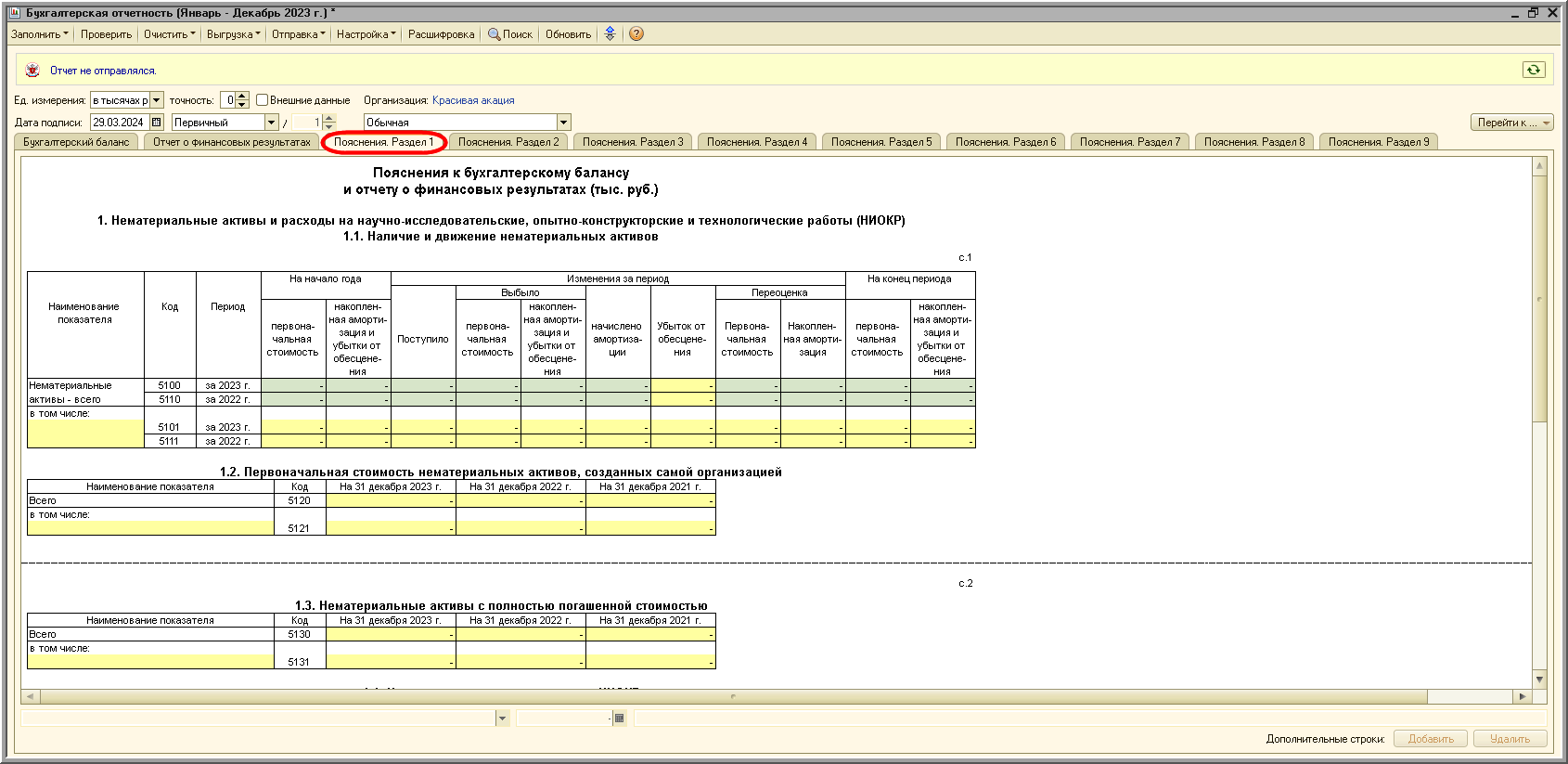The height and width of the screenshot is (764, 1568).
Task: Click the tax service emblem icon
Action: [x=32, y=71]
